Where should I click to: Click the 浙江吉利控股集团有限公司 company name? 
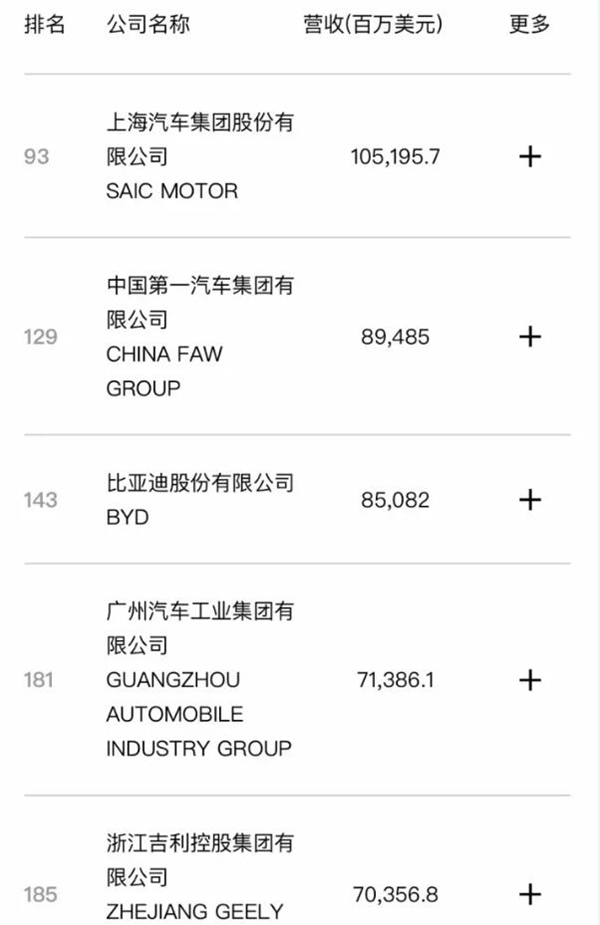click(200, 861)
